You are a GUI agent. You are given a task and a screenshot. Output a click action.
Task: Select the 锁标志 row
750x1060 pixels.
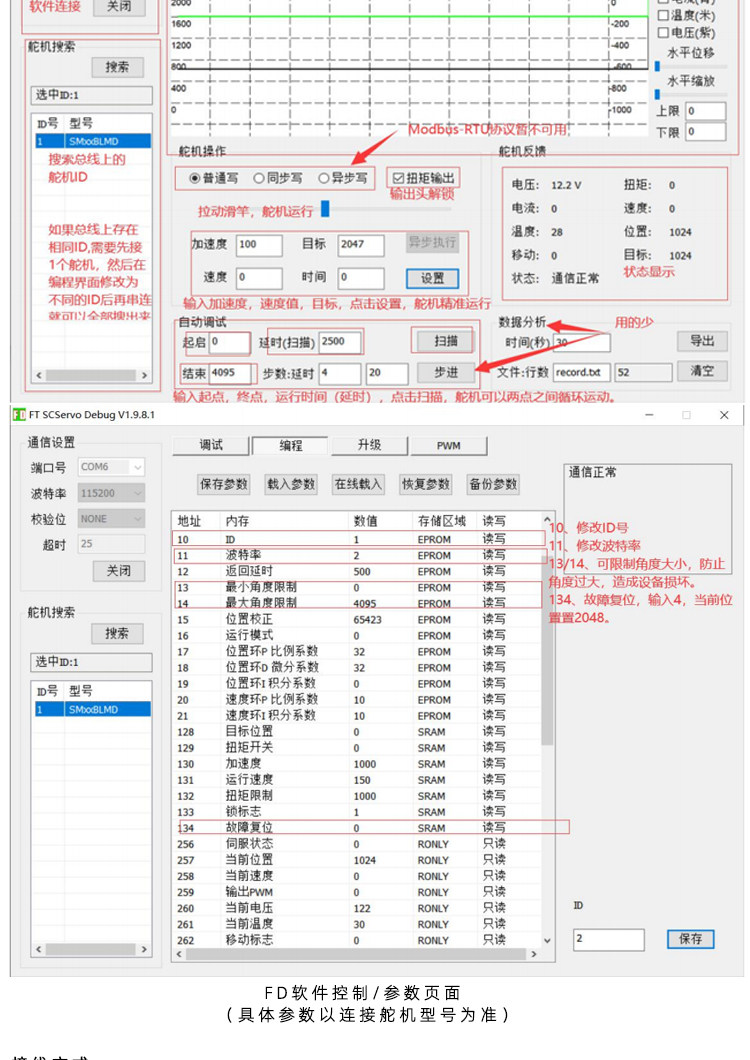(357, 812)
